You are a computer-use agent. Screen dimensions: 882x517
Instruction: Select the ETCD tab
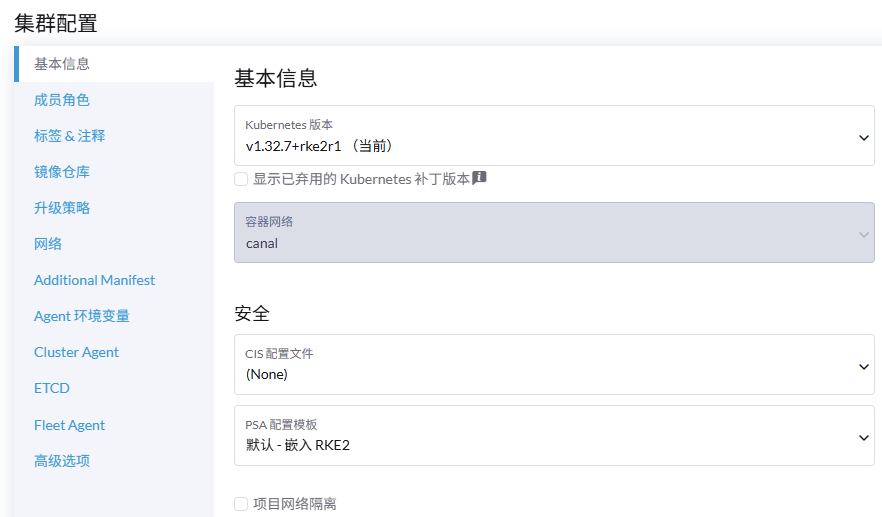tap(52, 388)
